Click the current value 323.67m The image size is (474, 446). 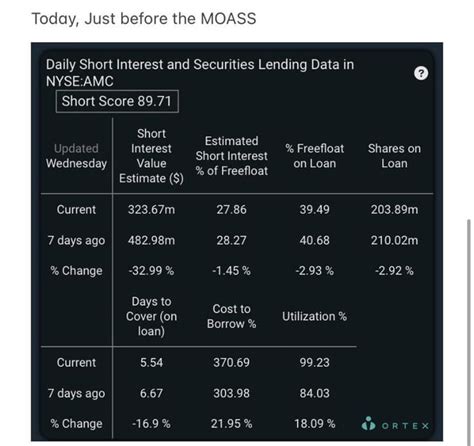pyautogui.click(x=151, y=210)
